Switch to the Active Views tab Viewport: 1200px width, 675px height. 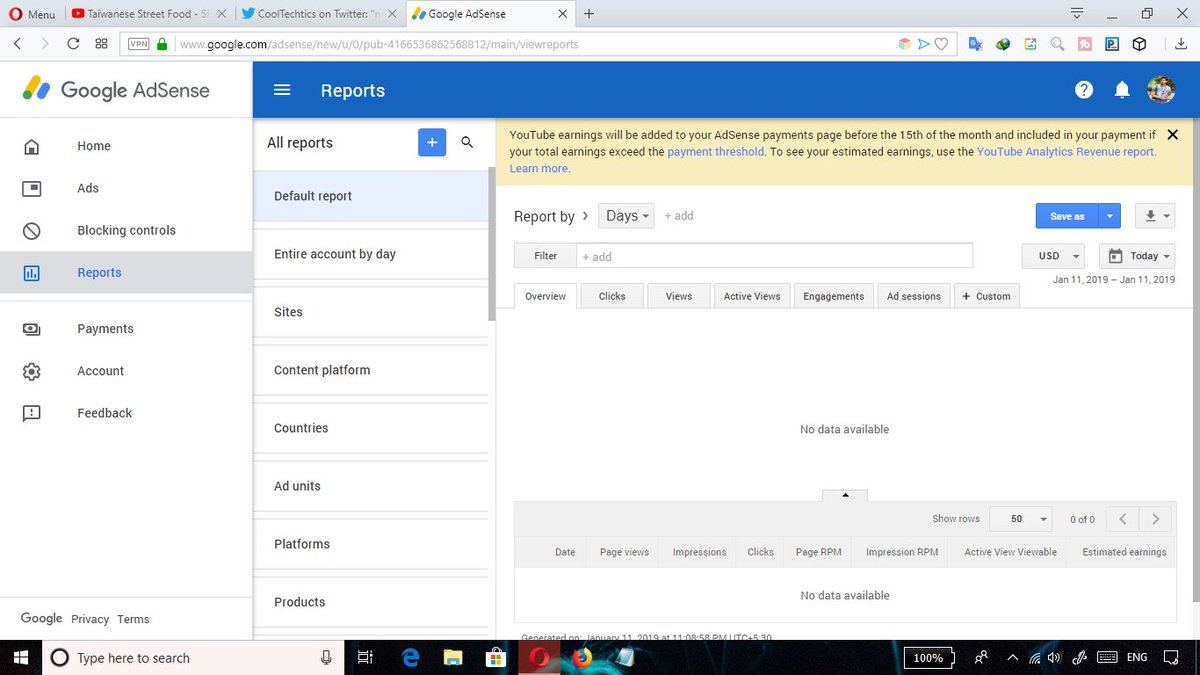pos(752,296)
